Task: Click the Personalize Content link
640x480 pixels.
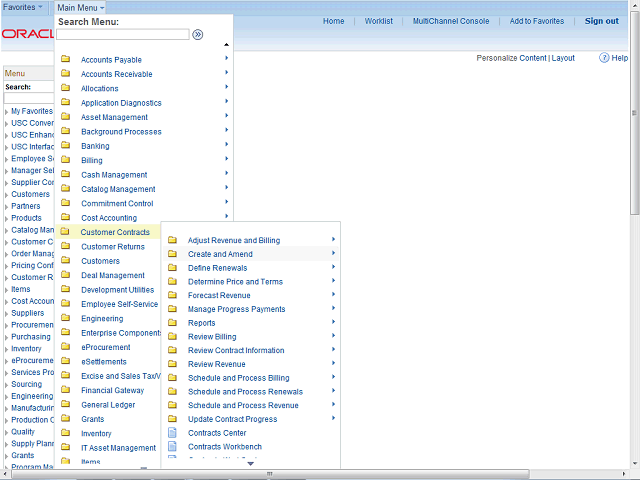Action: (511, 58)
